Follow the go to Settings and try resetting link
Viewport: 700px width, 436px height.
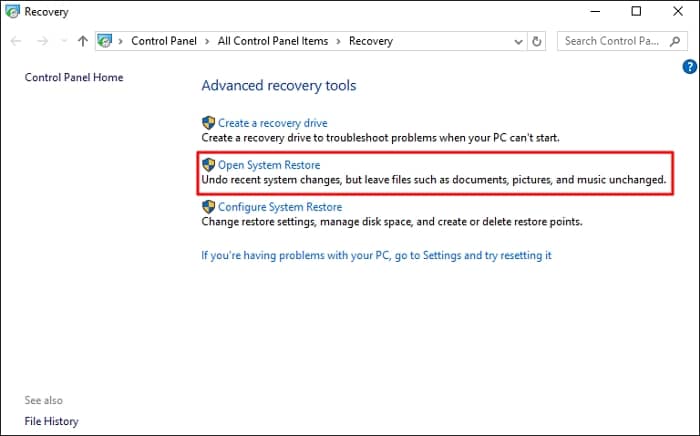pos(376,255)
